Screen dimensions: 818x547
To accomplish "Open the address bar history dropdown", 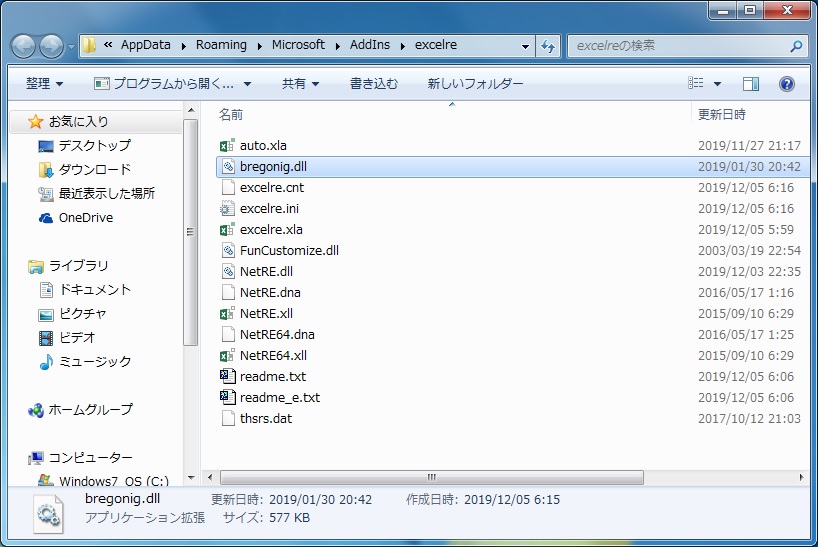I will [x=526, y=46].
